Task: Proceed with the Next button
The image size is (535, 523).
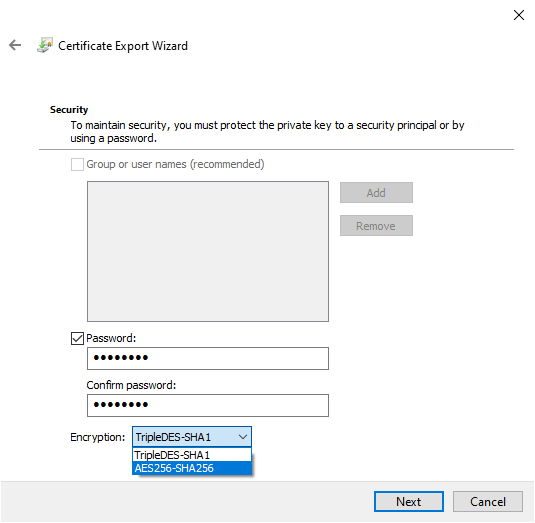Action: pos(409,502)
